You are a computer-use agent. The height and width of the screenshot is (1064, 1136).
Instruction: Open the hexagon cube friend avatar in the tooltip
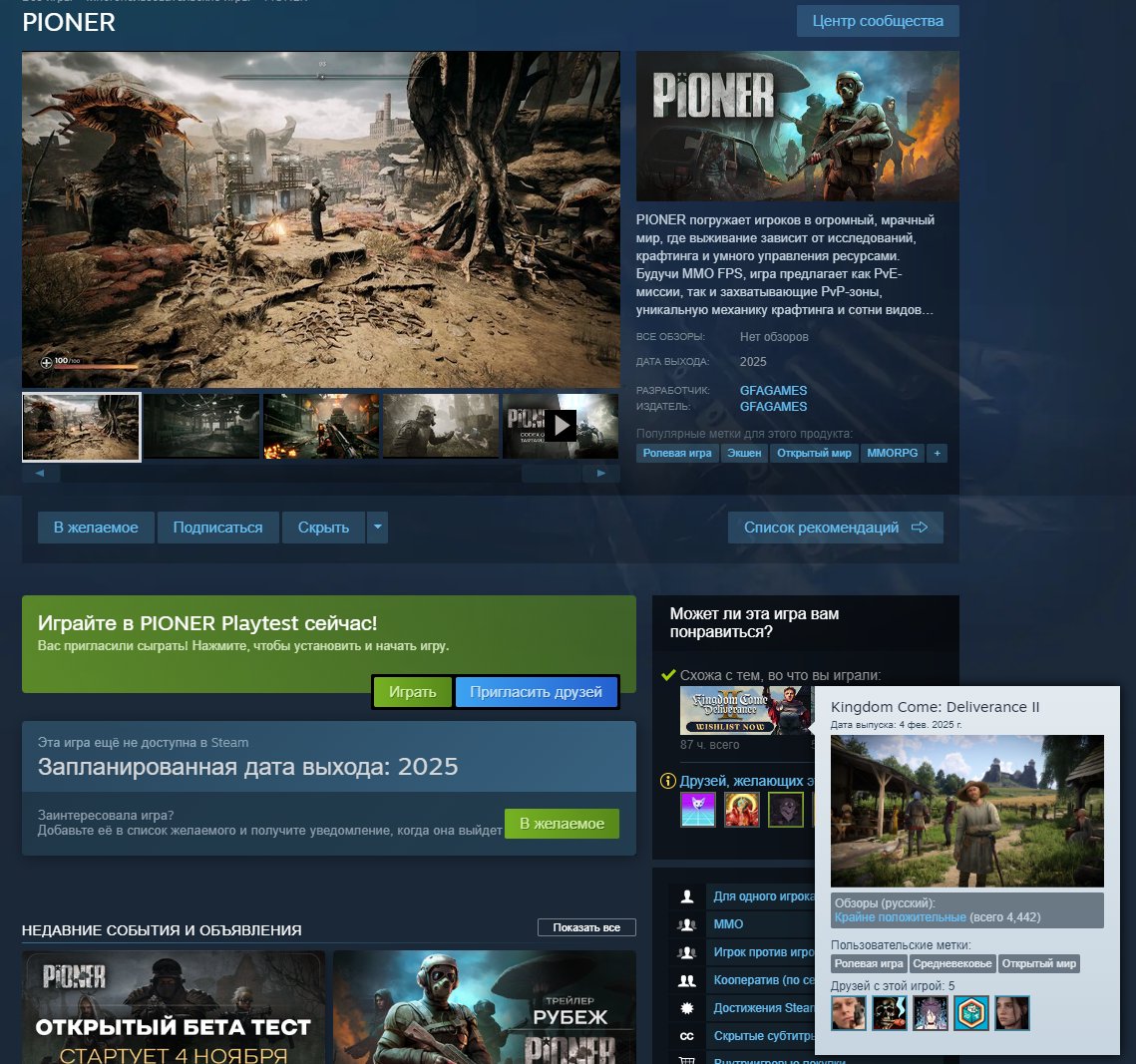(x=971, y=1013)
